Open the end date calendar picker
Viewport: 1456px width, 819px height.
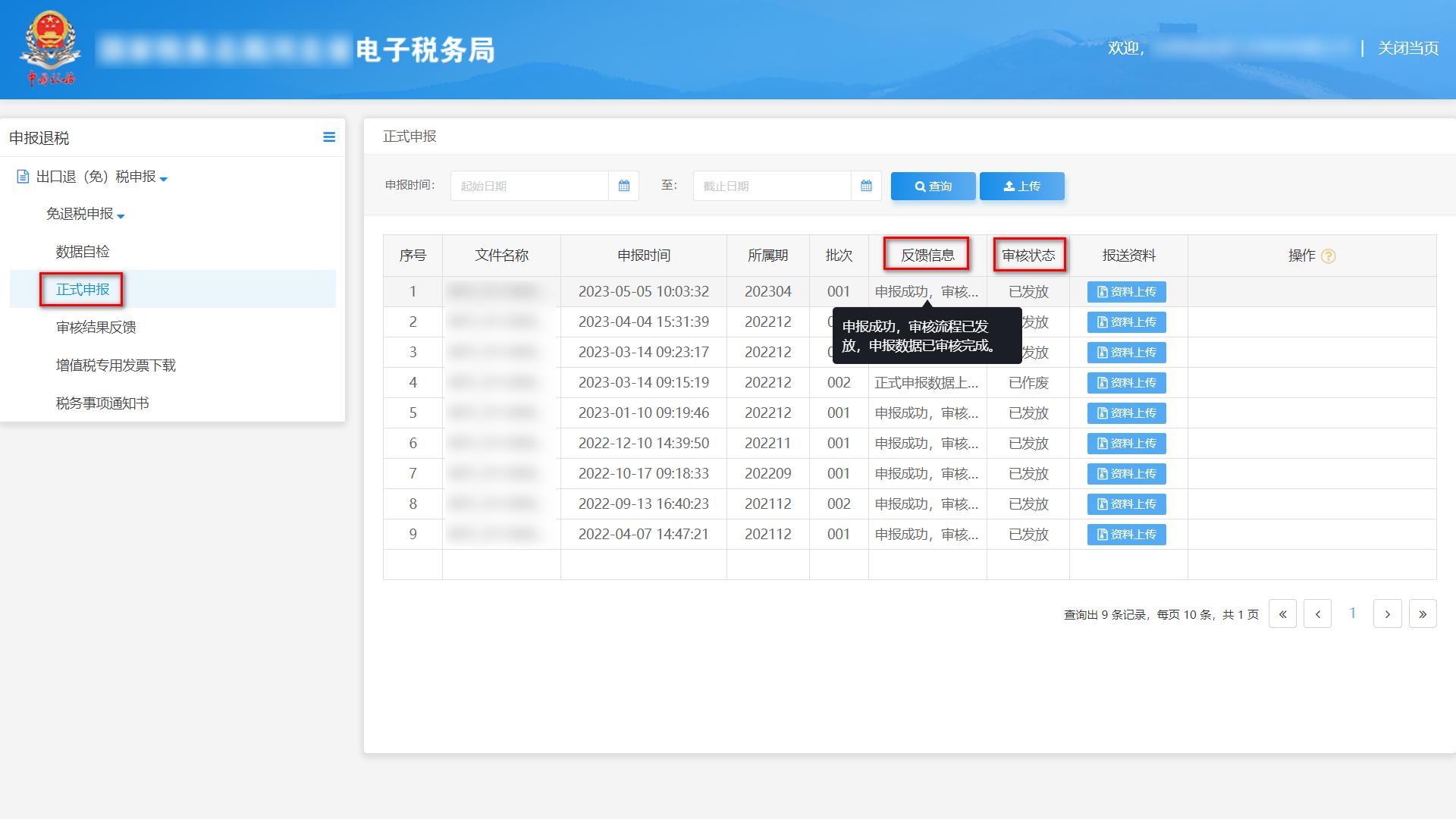click(865, 186)
